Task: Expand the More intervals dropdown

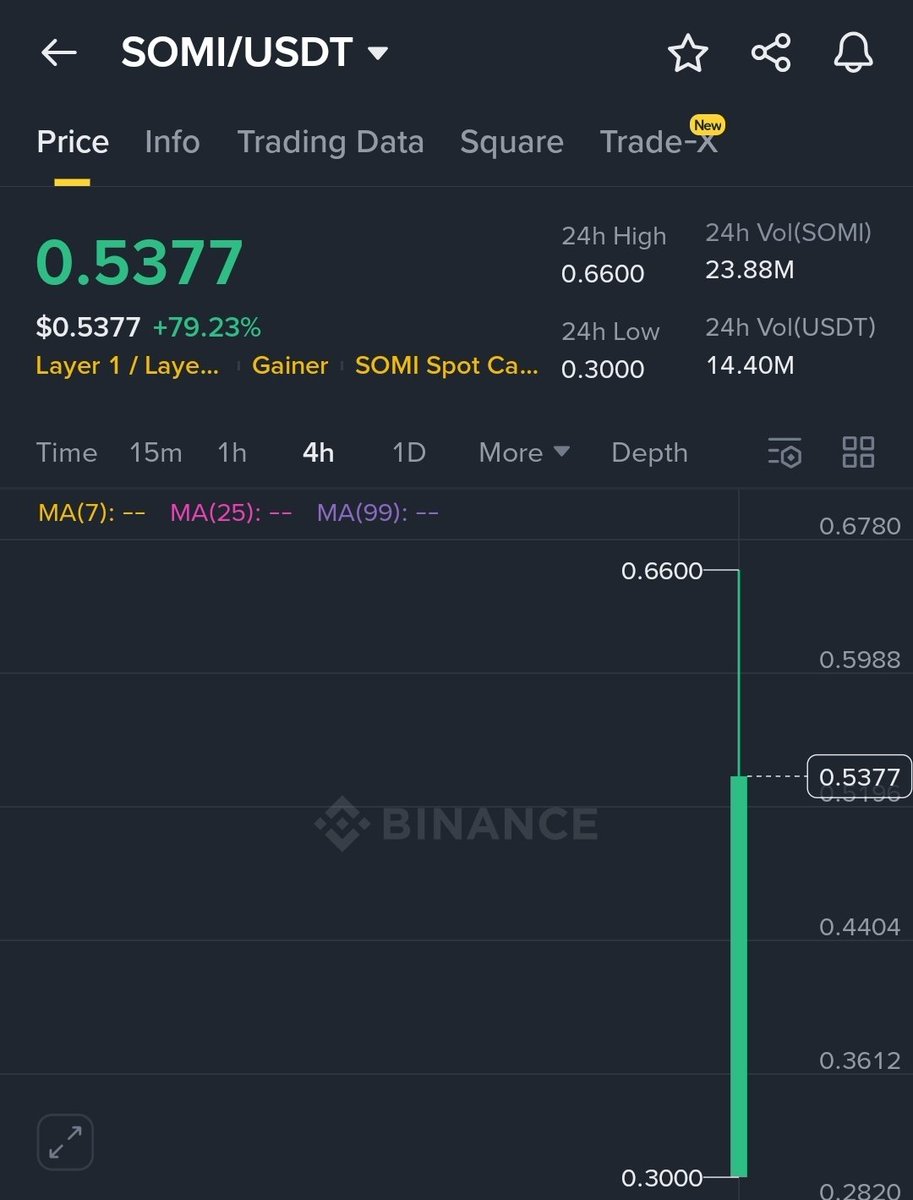Action: tap(523, 453)
